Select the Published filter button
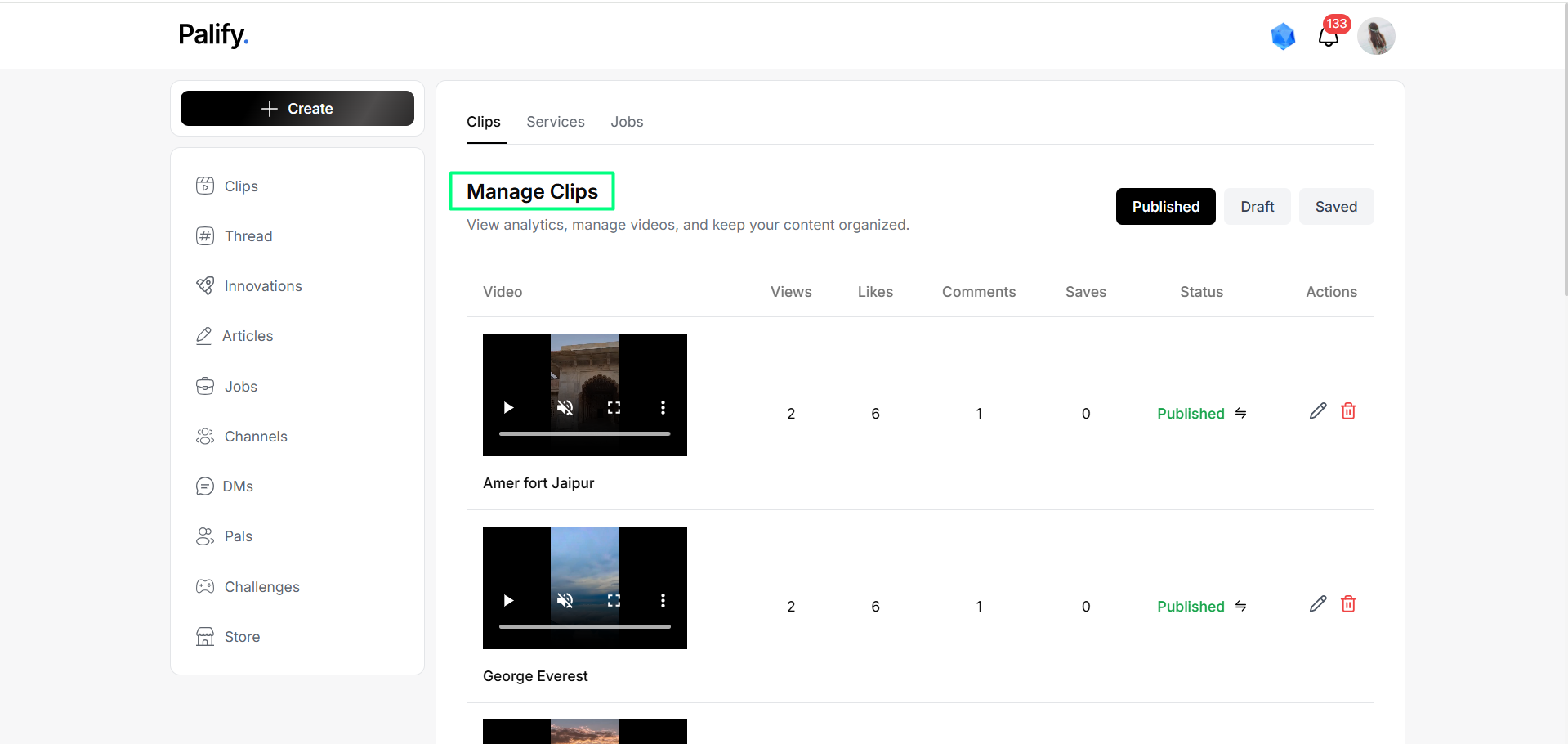 (1165, 206)
